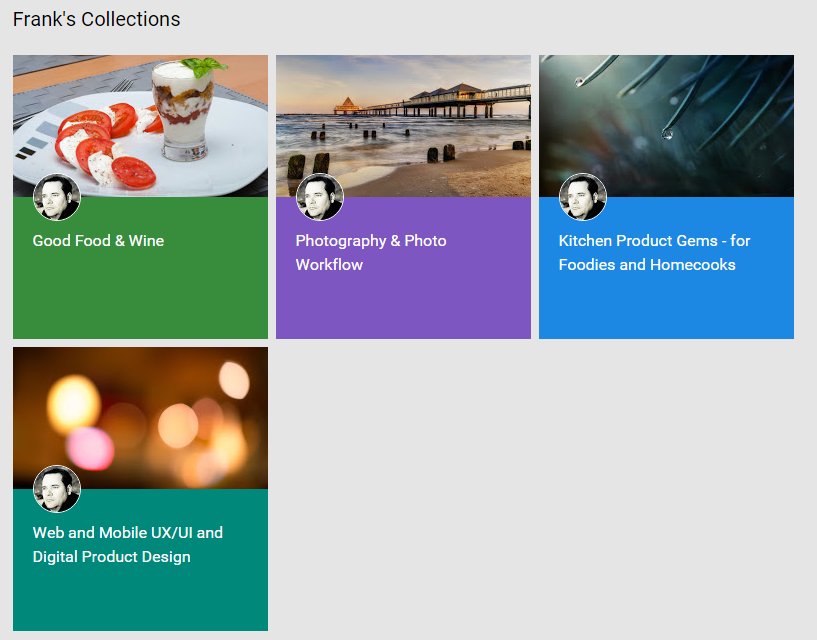Open Web and Mobile UX/UI collection title

coord(128,545)
